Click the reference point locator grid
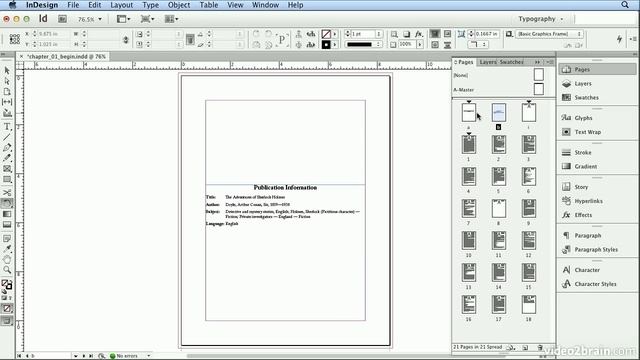Image resolution: width=640 pixels, height=360 pixels. point(15,39)
